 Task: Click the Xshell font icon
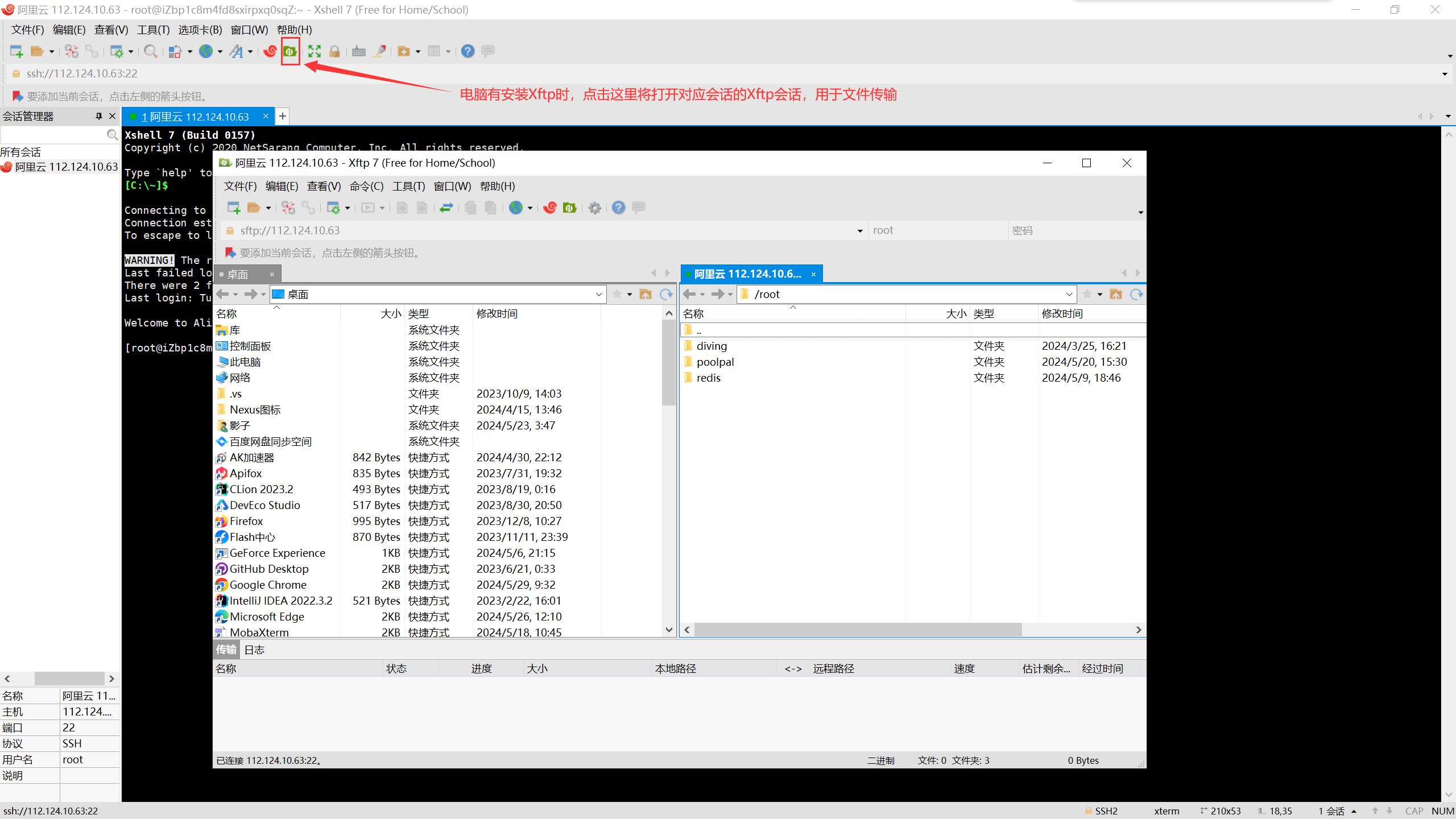pyautogui.click(x=236, y=52)
